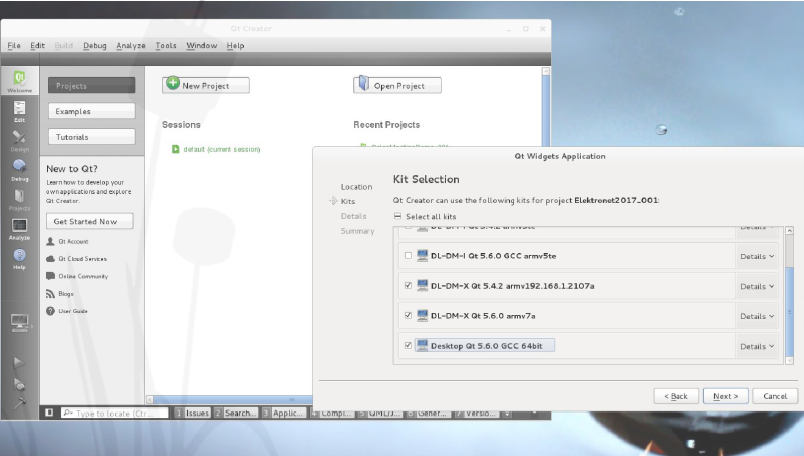The width and height of the screenshot is (804, 456).
Task: Open the Analyze mode icon
Action: click(19, 229)
